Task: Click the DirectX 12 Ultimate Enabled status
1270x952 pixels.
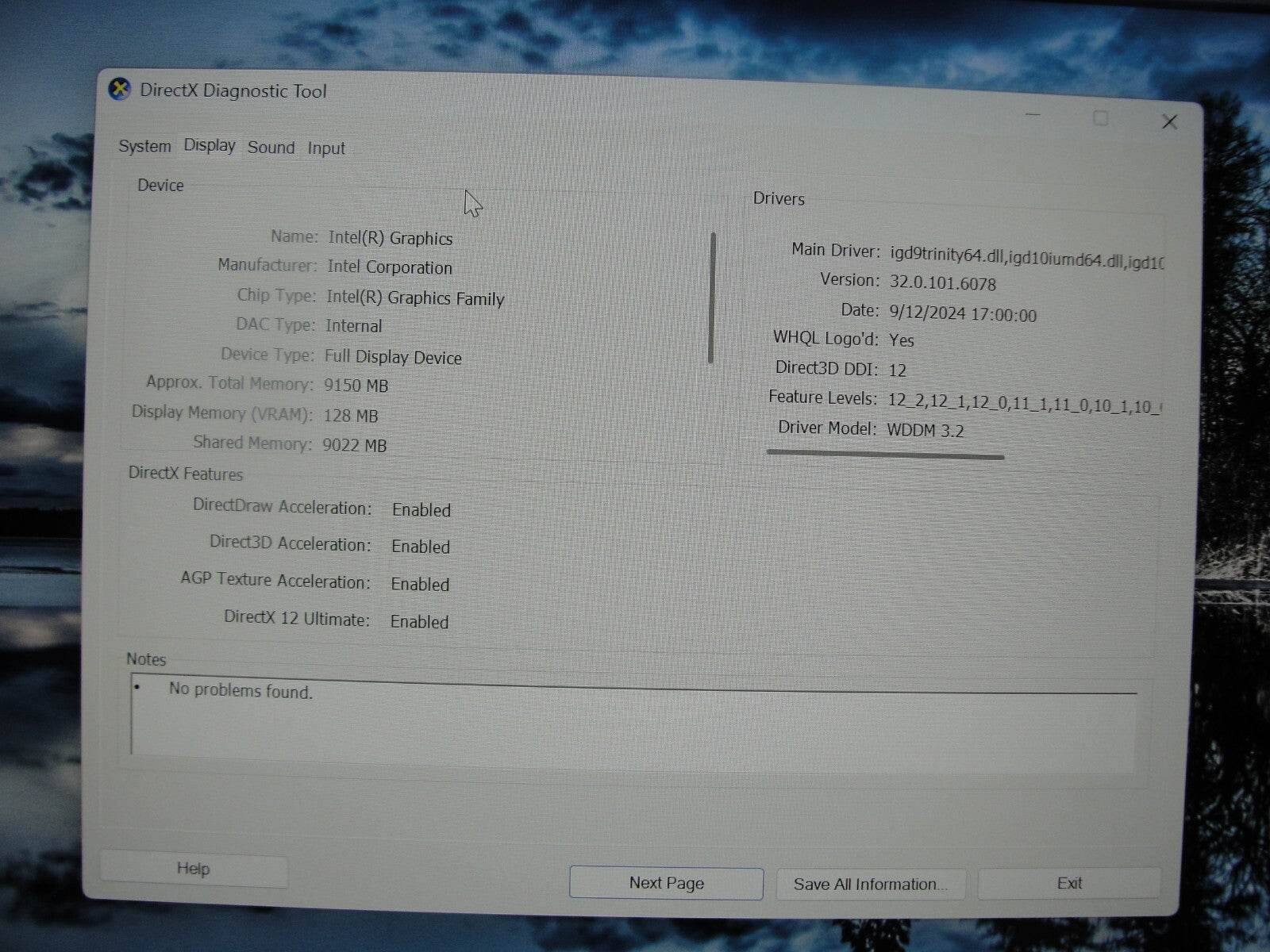Action: click(x=419, y=621)
